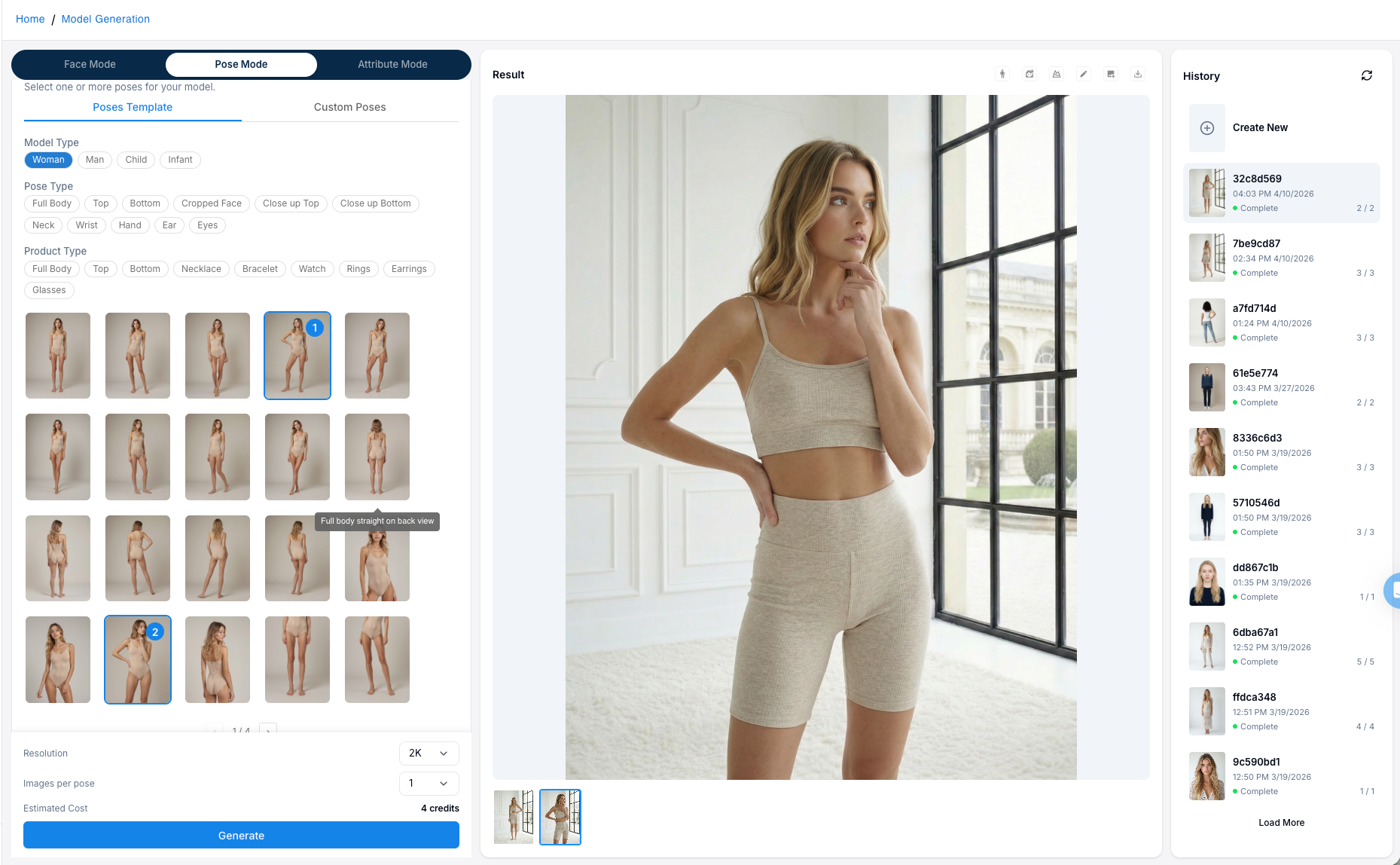This screenshot has width=1400, height=865.
Task: Select the Eyes pose type chip
Action: [208, 225]
